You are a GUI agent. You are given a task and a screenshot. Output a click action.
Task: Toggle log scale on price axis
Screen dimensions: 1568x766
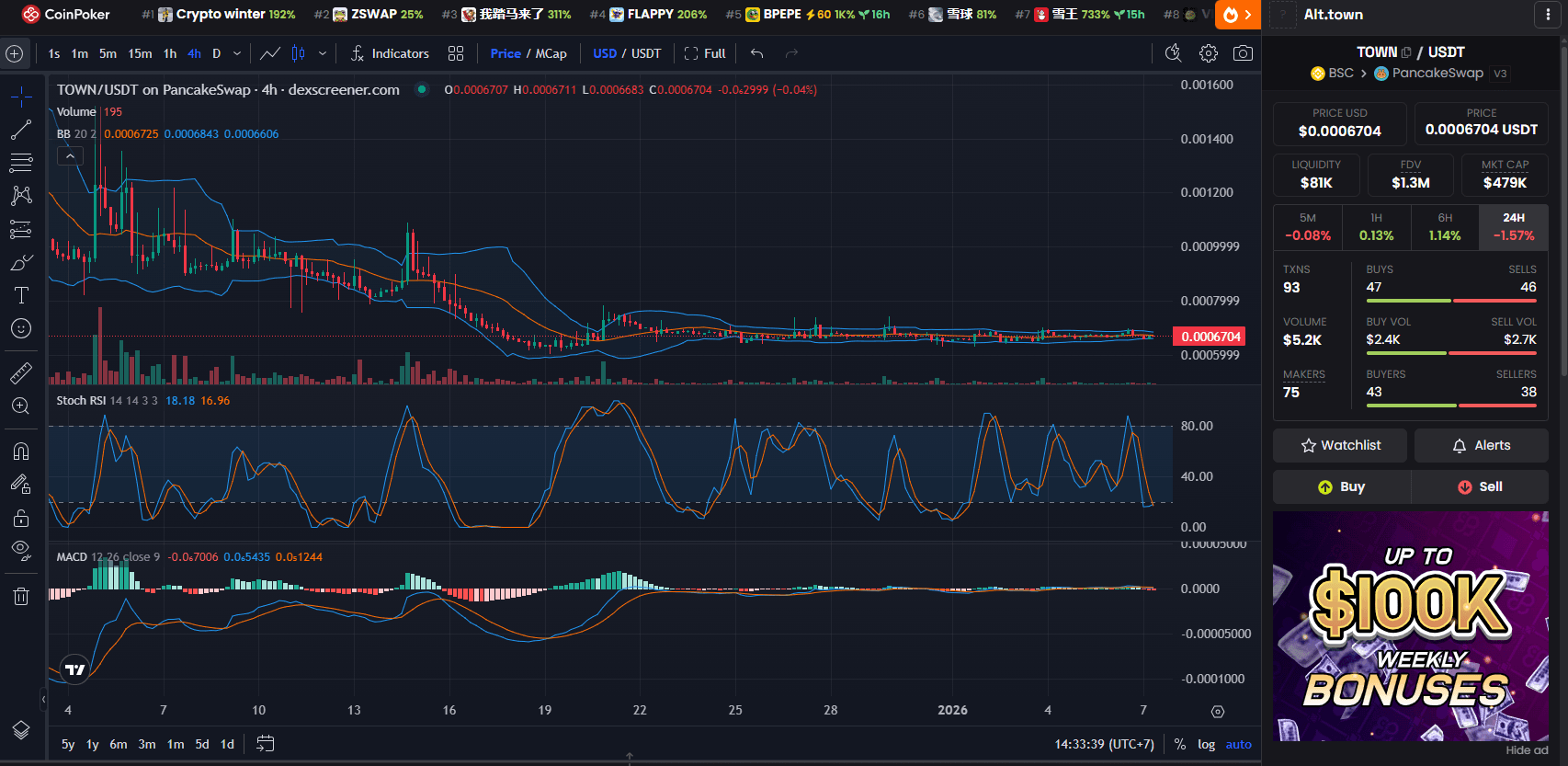point(1207,744)
